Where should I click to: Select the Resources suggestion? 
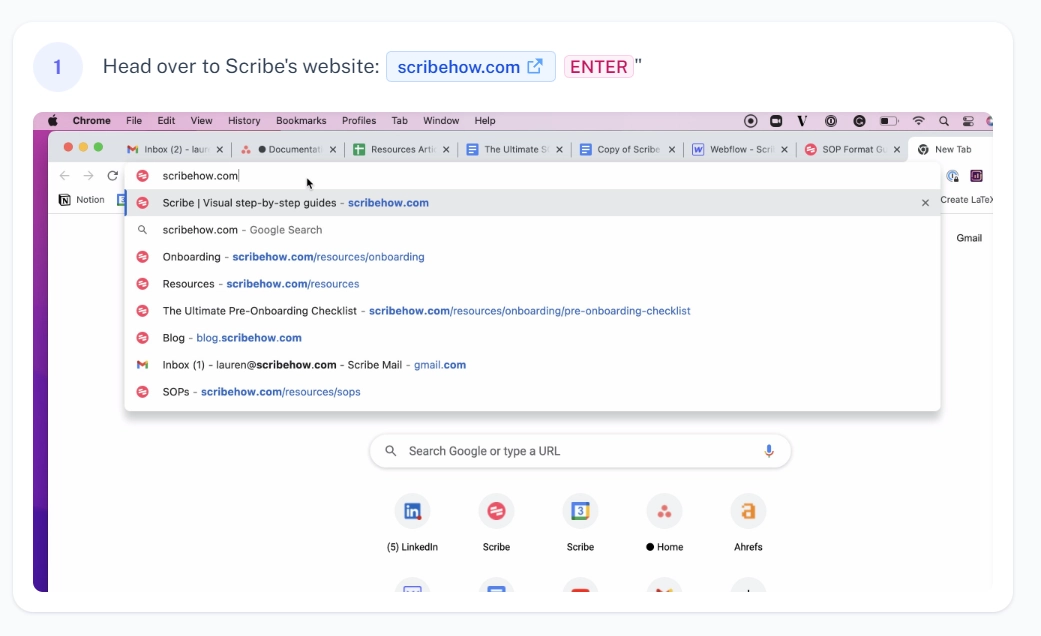pos(532,283)
